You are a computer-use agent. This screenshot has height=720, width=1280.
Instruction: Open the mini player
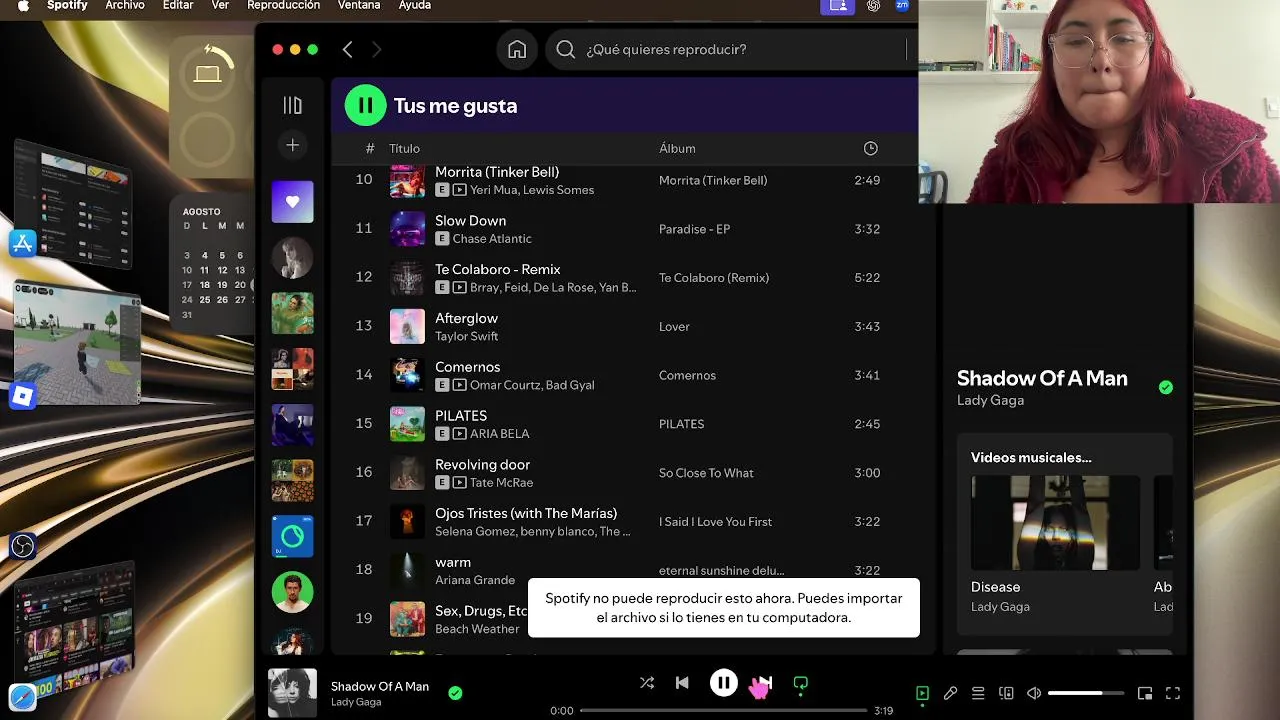1145,693
